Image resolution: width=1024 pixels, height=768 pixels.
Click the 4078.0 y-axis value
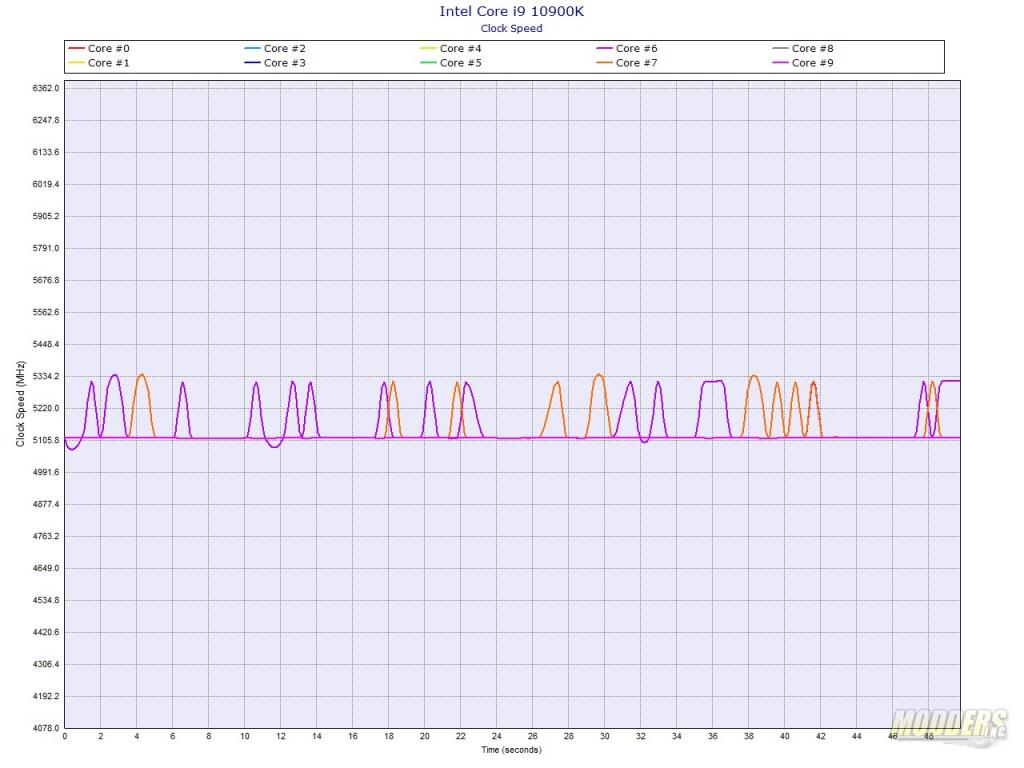pos(46,728)
